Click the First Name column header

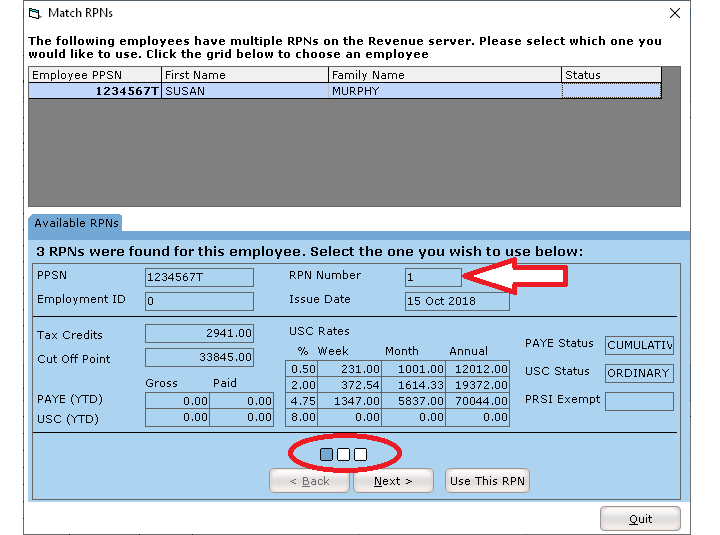[x=245, y=75]
